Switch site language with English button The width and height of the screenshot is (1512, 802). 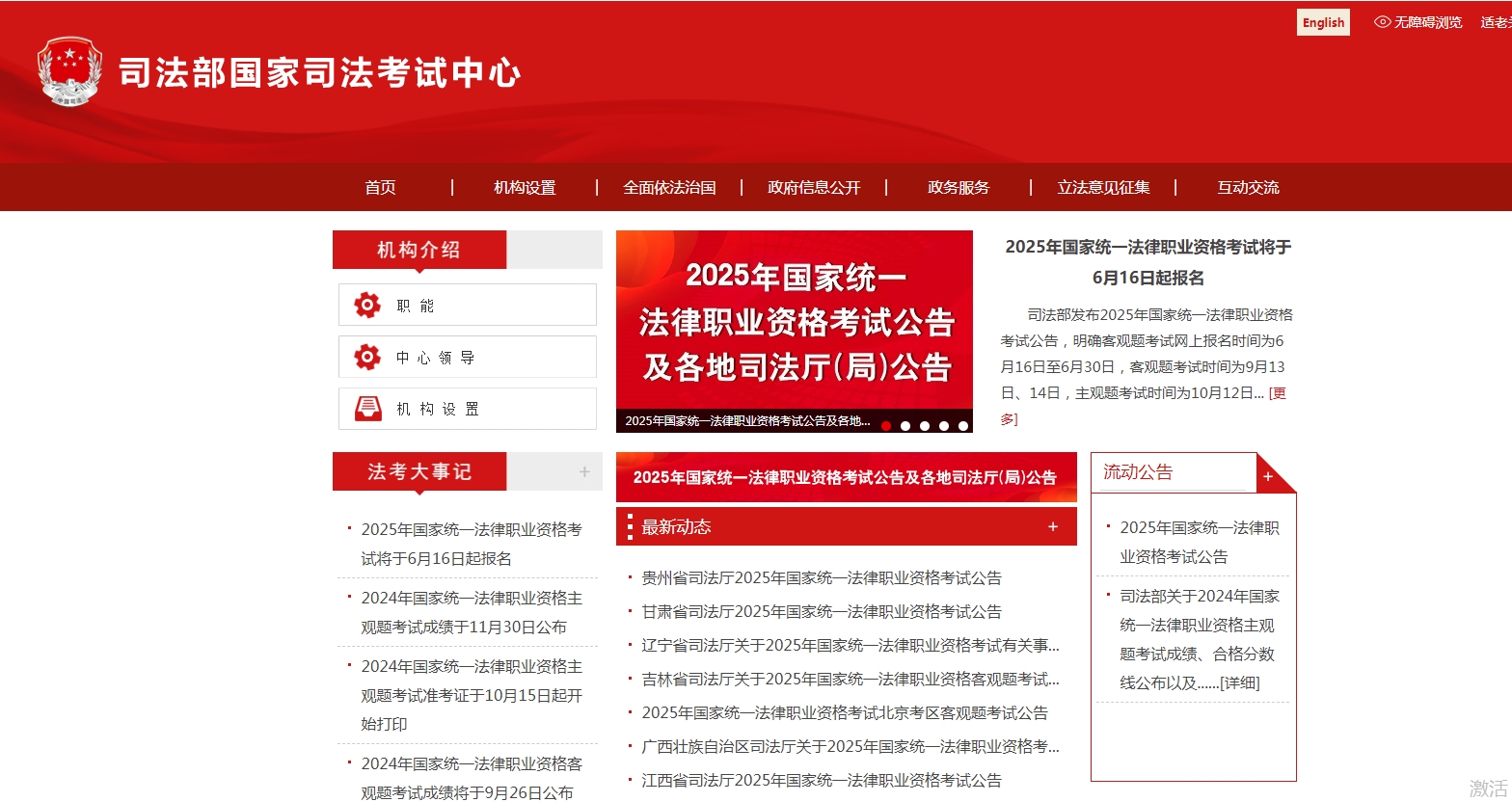click(1323, 22)
